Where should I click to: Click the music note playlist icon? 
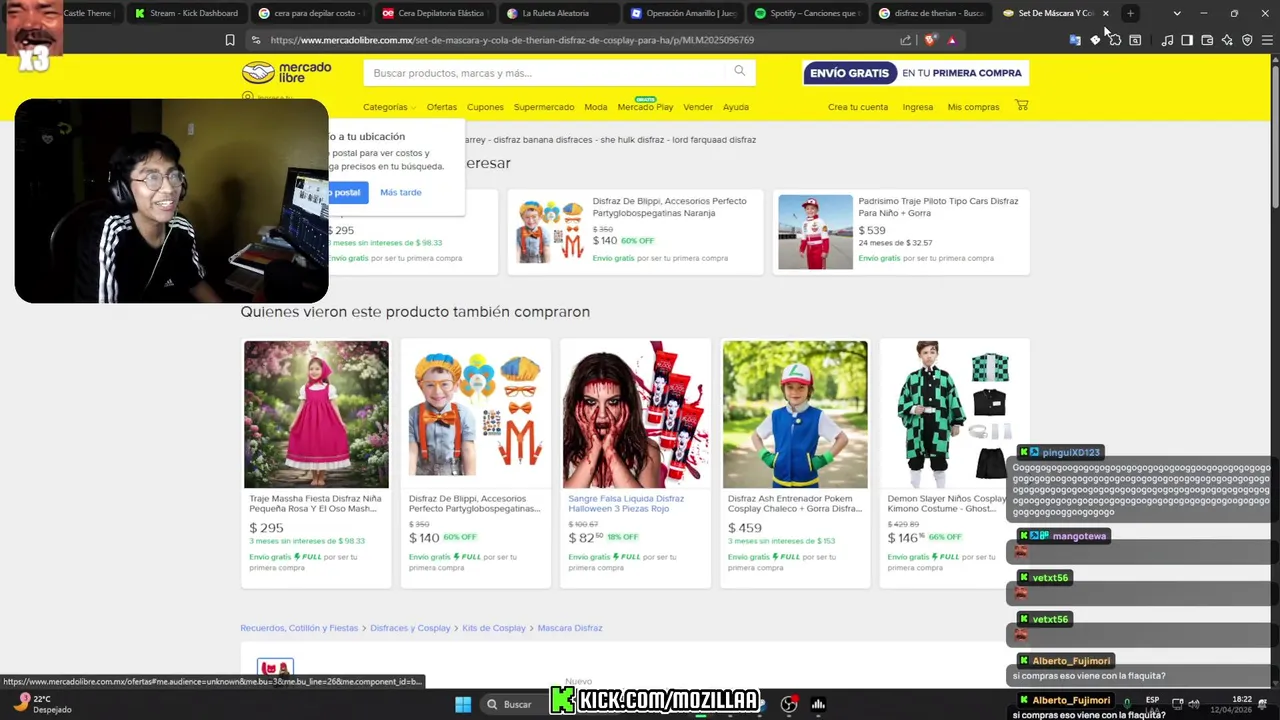click(1167, 40)
